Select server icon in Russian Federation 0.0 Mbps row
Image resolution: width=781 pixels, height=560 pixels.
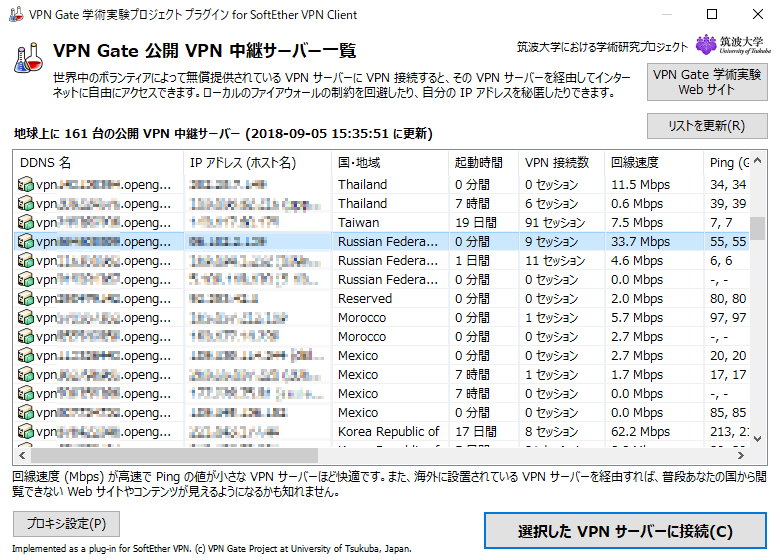pos(25,280)
